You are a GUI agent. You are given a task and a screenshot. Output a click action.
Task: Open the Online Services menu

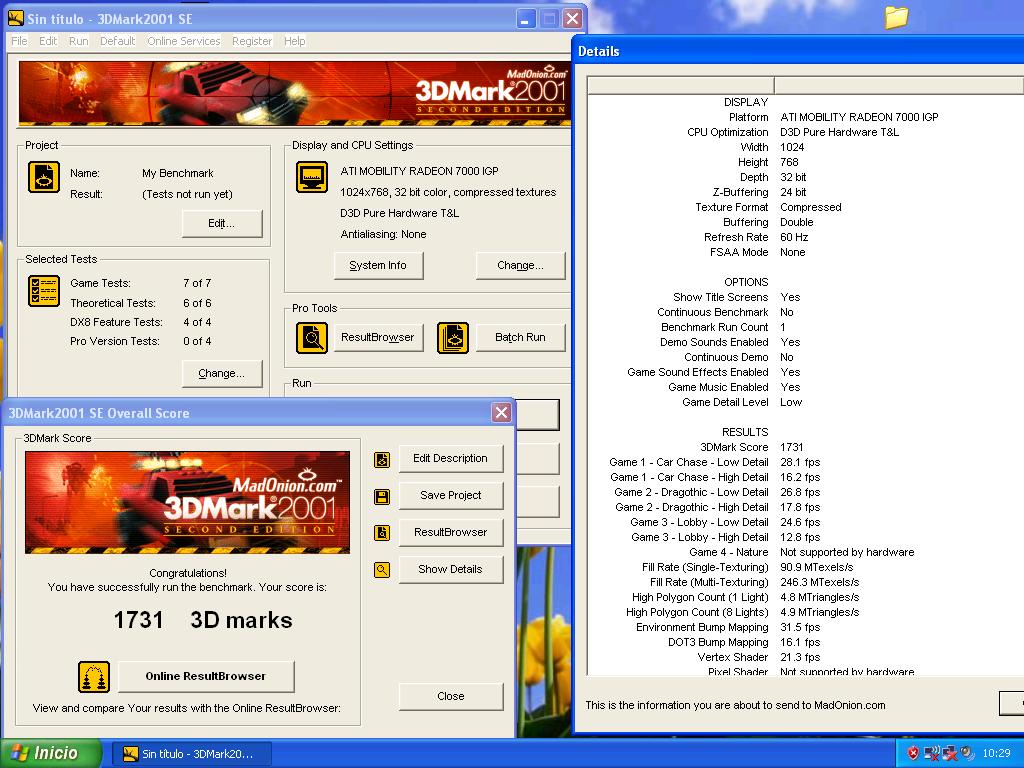[x=184, y=41]
